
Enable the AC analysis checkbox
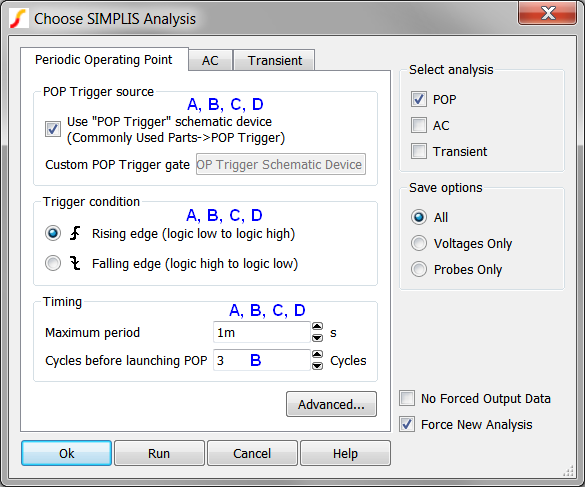pos(419,125)
